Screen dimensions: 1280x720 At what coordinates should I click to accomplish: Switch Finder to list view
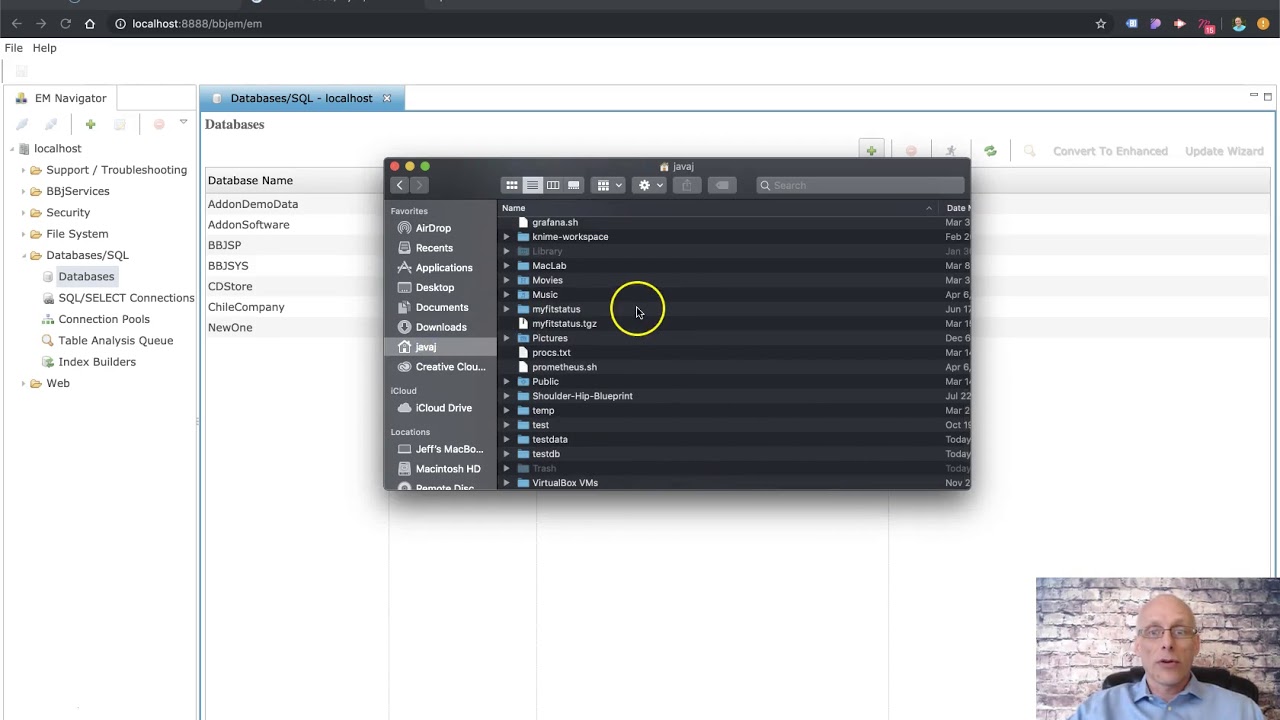[x=532, y=185]
